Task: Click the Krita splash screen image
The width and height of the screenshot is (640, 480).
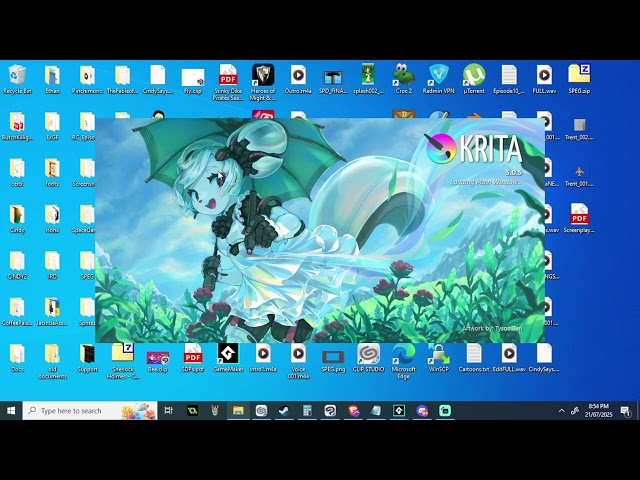Action: pyautogui.click(x=320, y=230)
